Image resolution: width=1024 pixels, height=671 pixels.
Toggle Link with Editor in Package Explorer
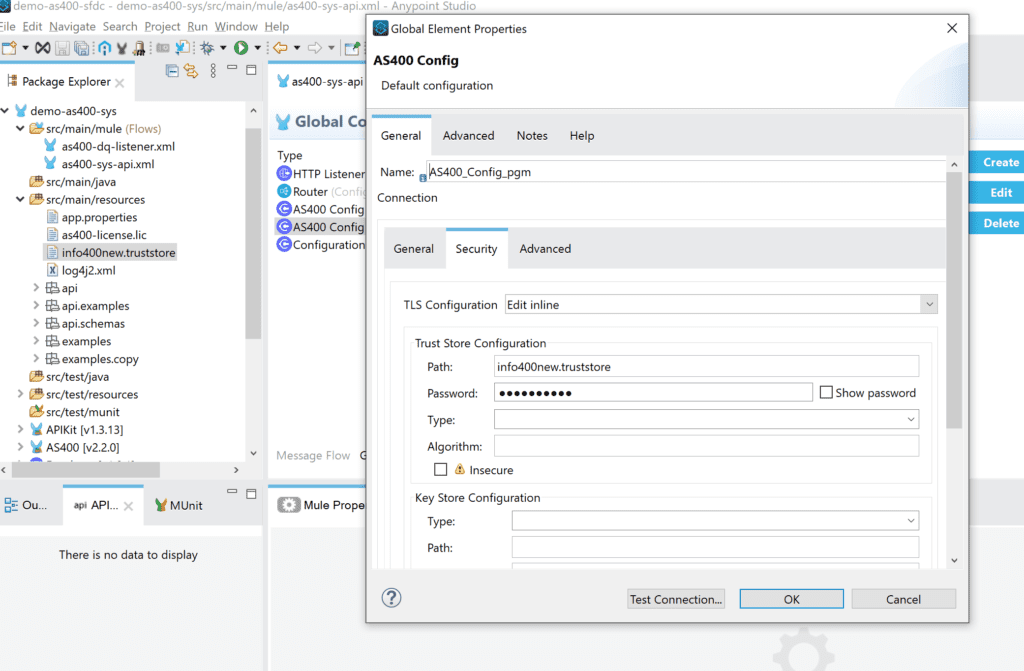(191, 71)
